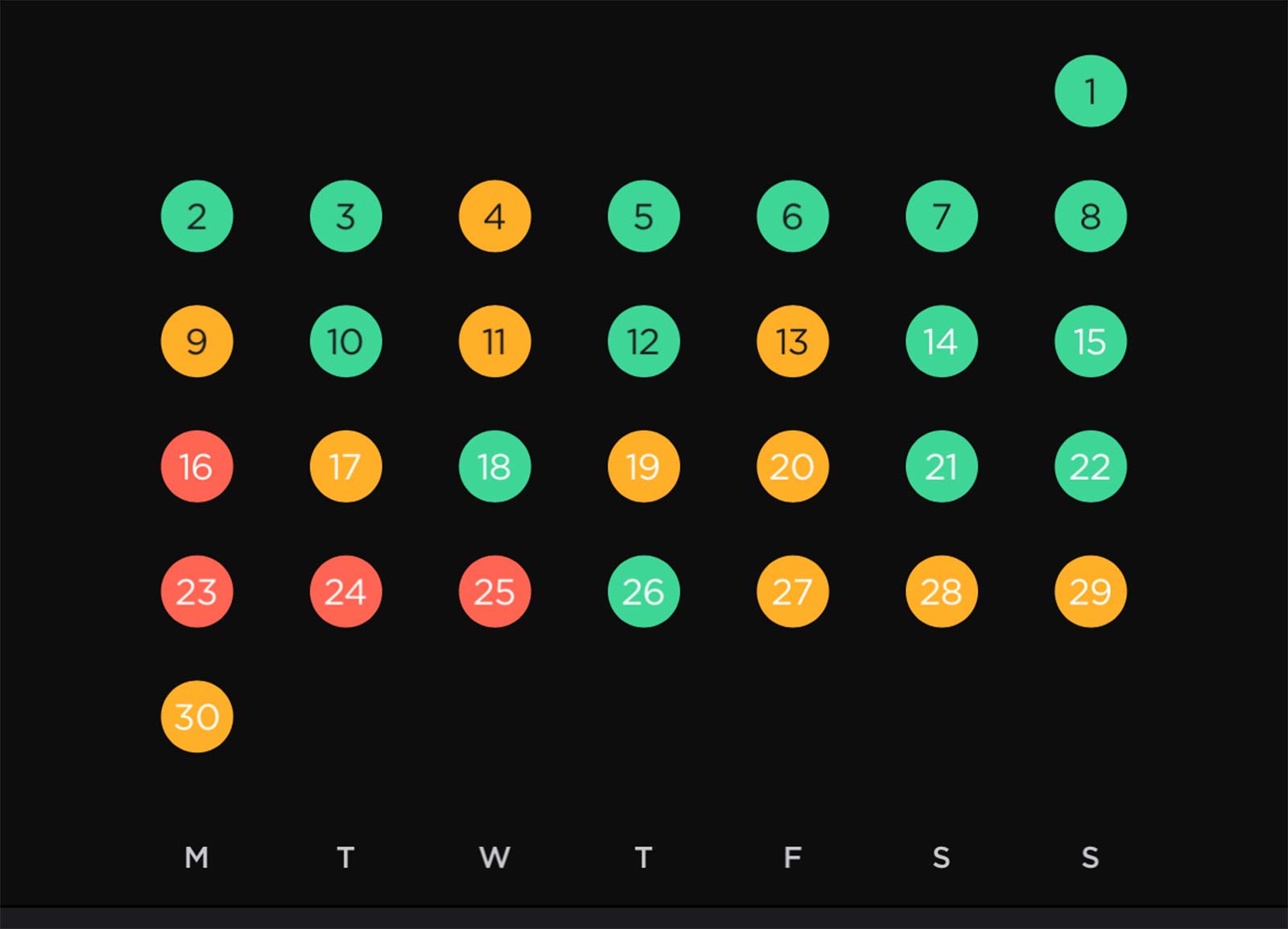1288x929 pixels.
Task: Select day 15 on the calendar
Action: (x=1090, y=341)
